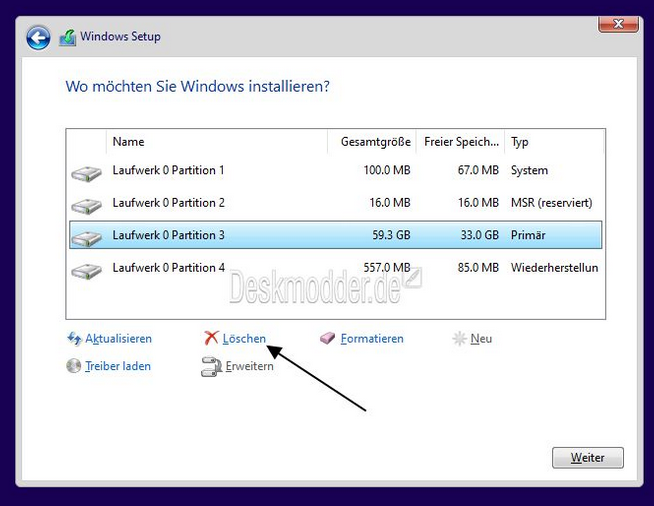This screenshot has width=654, height=506.
Task: Click the Windows Setup title icon
Action: tap(68, 38)
